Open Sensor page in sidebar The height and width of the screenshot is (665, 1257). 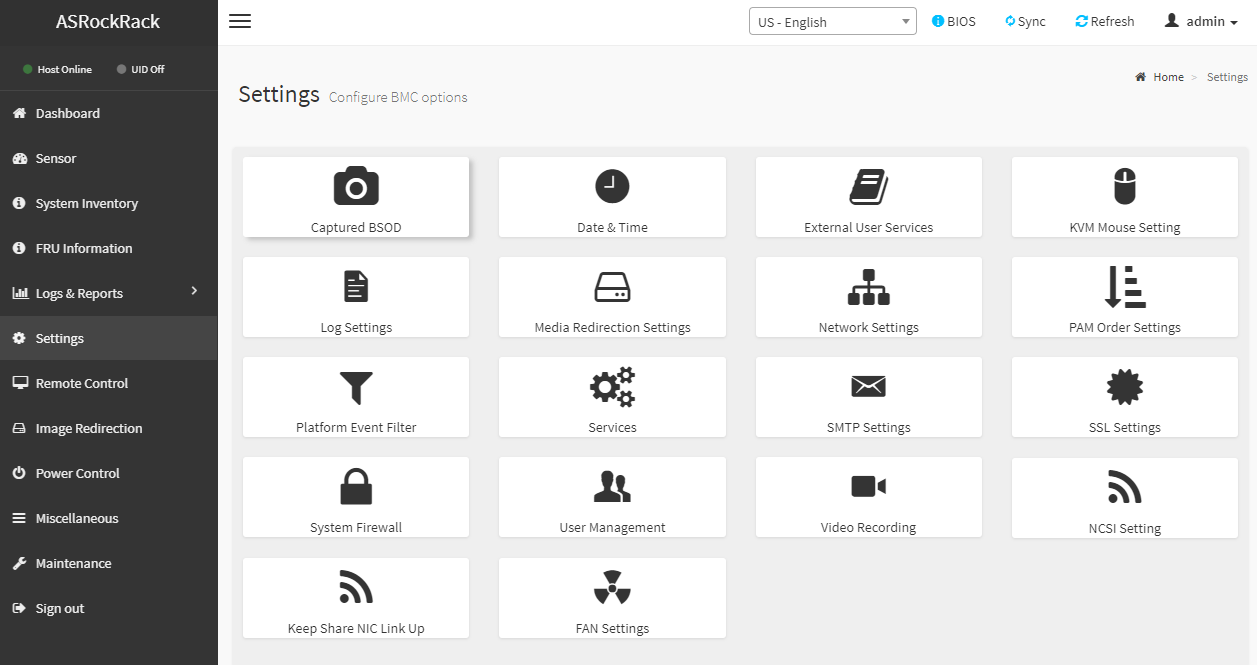pyautogui.click(x=108, y=158)
